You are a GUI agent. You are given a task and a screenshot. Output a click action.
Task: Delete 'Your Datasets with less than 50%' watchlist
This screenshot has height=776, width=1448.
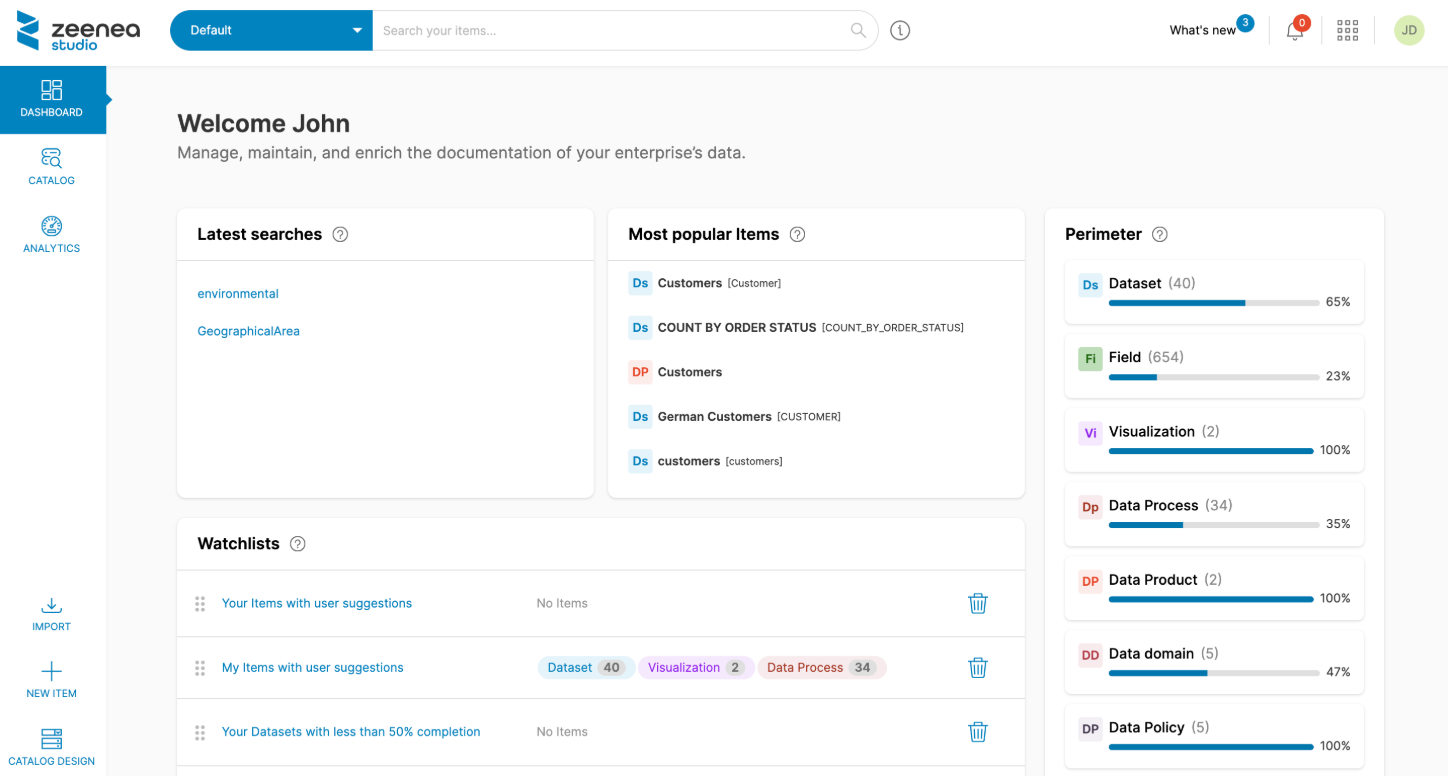(x=977, y=732)
